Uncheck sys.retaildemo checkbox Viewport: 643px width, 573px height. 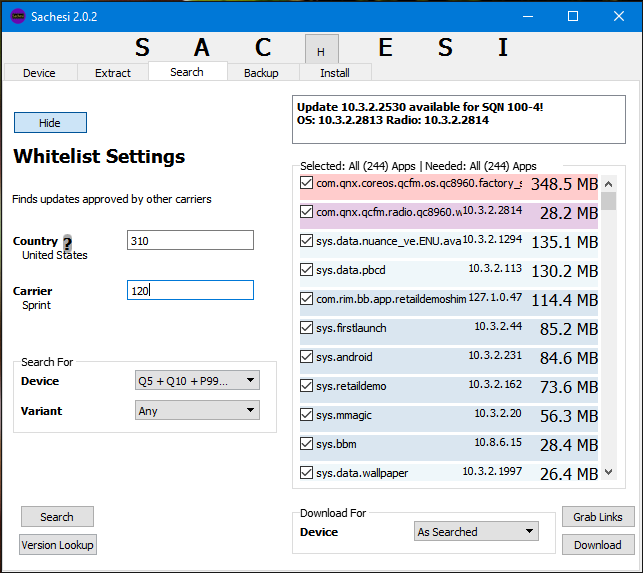pyautogui.click(x=306, y=386)
